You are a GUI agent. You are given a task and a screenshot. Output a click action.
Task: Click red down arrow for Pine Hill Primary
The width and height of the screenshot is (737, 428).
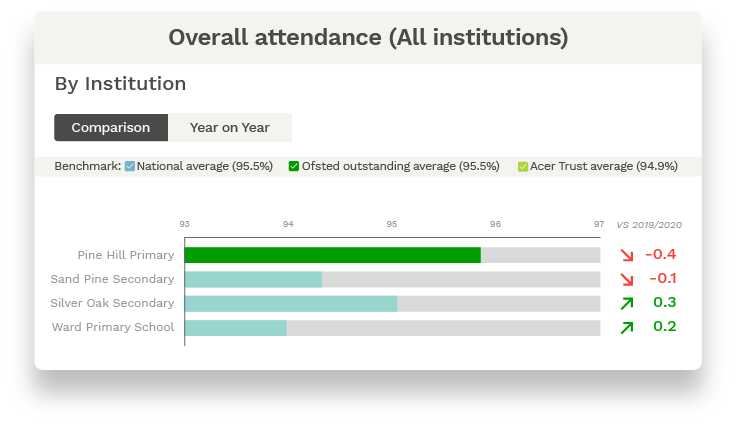pos(627,255)
